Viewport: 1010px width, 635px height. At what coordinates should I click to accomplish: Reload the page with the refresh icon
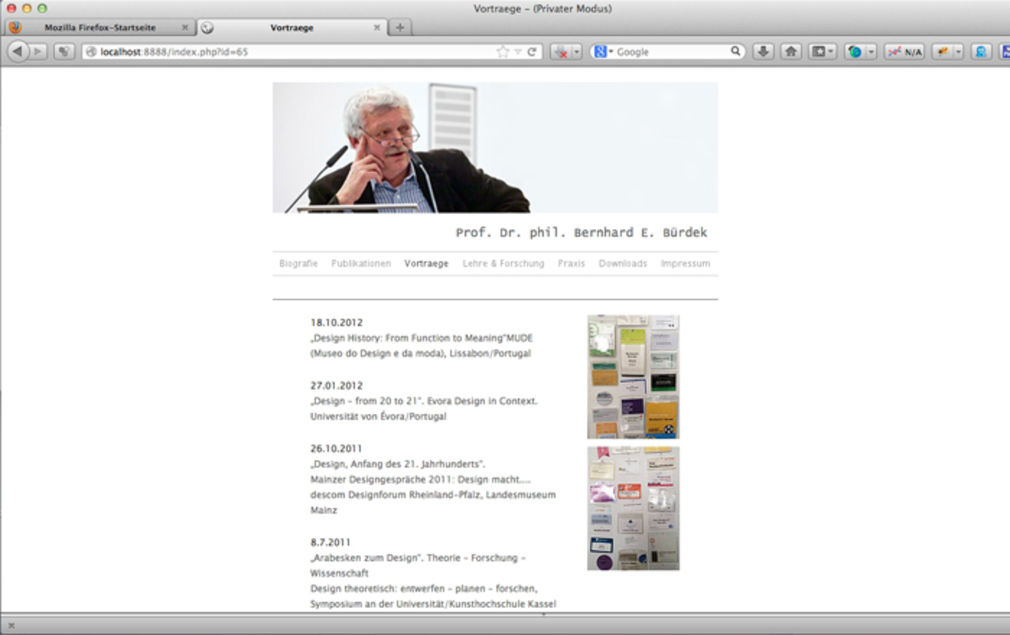[531, 52]
